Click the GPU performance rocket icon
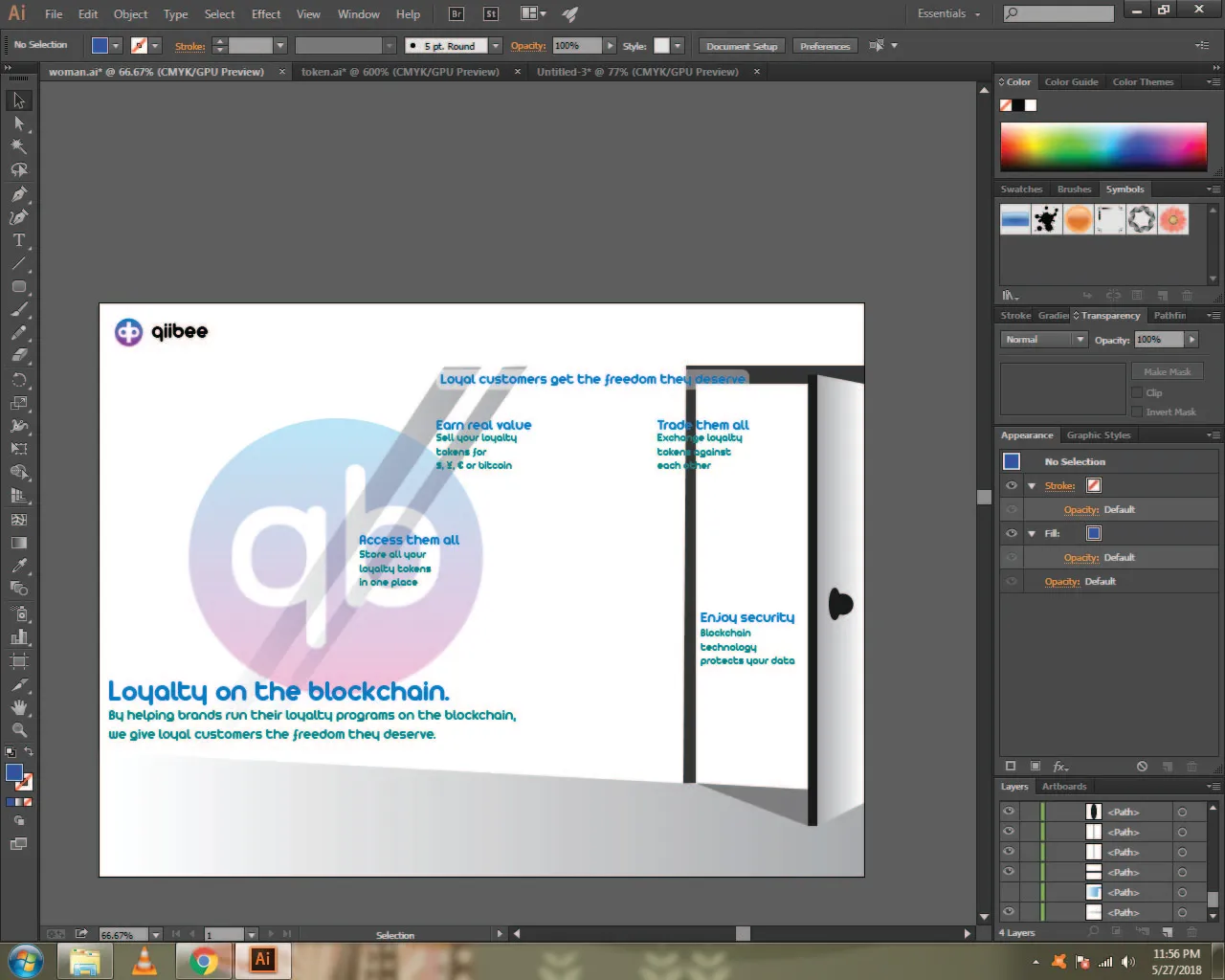This screenshot has width=1225, height=980. point(569,13)
